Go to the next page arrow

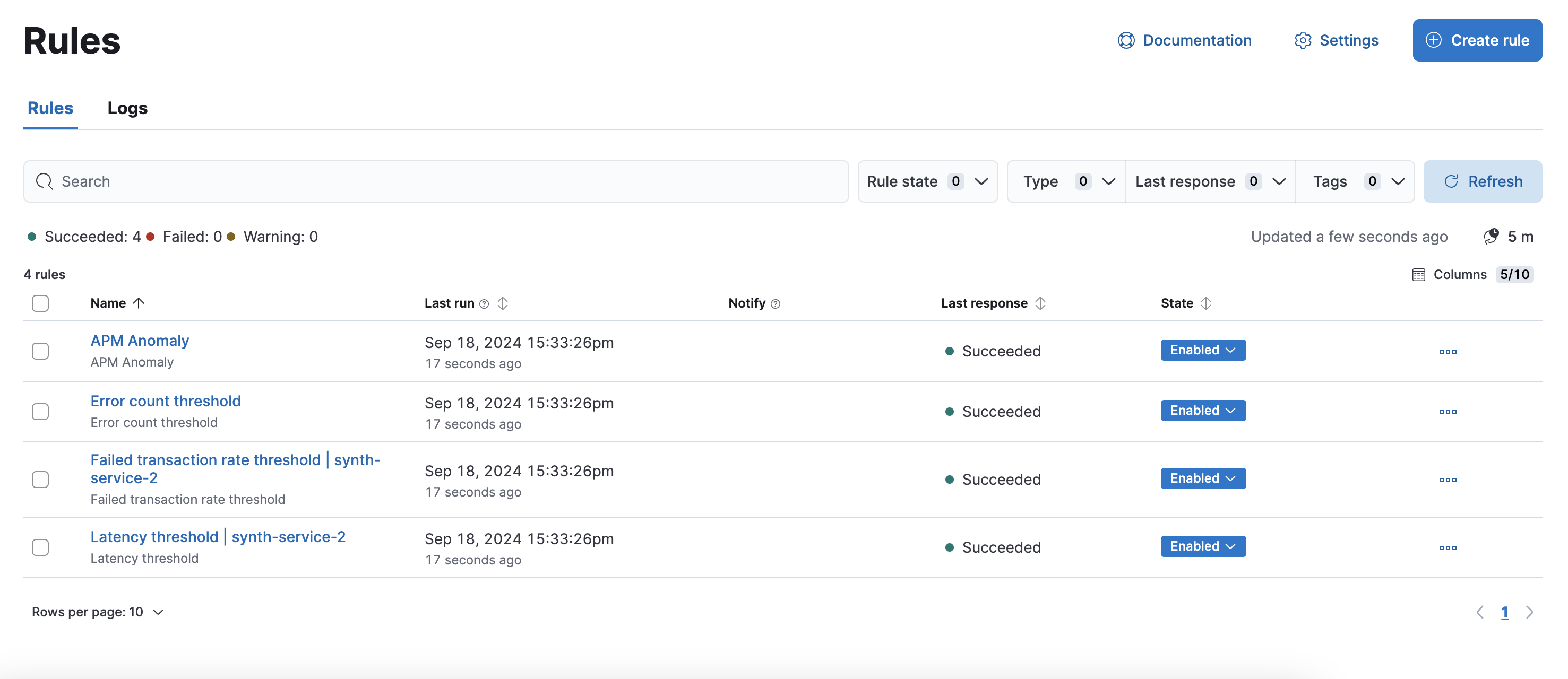click(x=1529, y=612)
